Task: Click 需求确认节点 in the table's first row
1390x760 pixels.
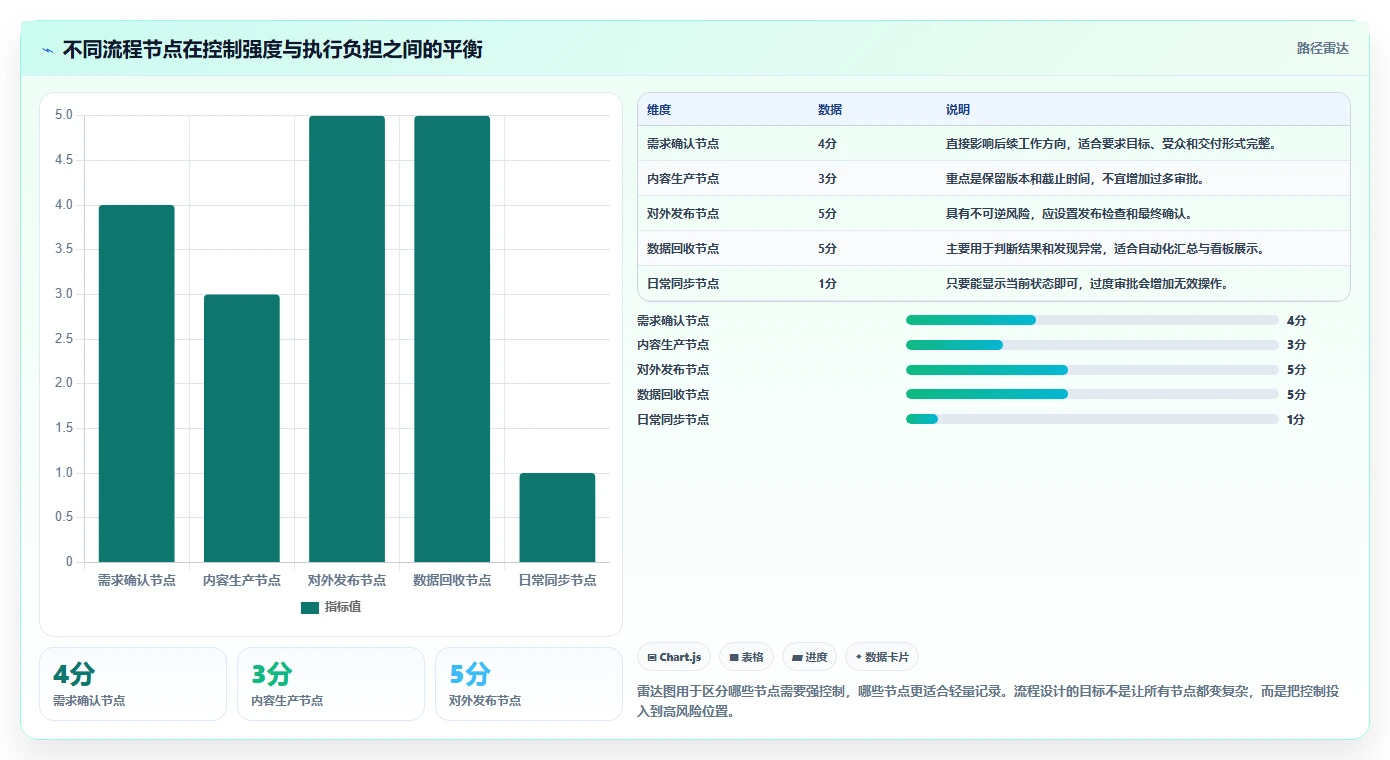Action: coord(683,144)
